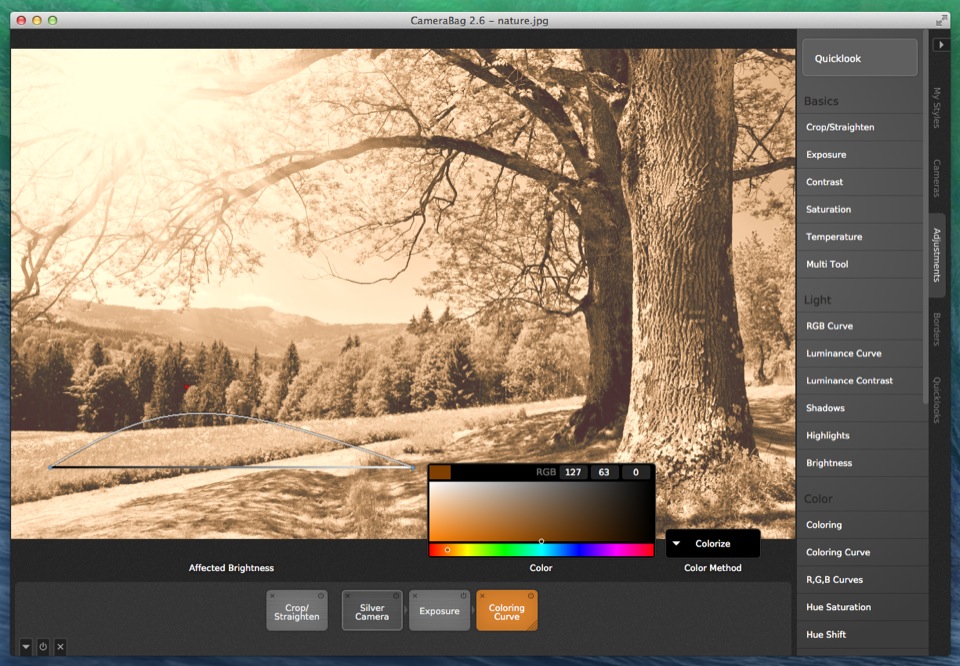Add the Brightness adjustment

click(860, 463)
